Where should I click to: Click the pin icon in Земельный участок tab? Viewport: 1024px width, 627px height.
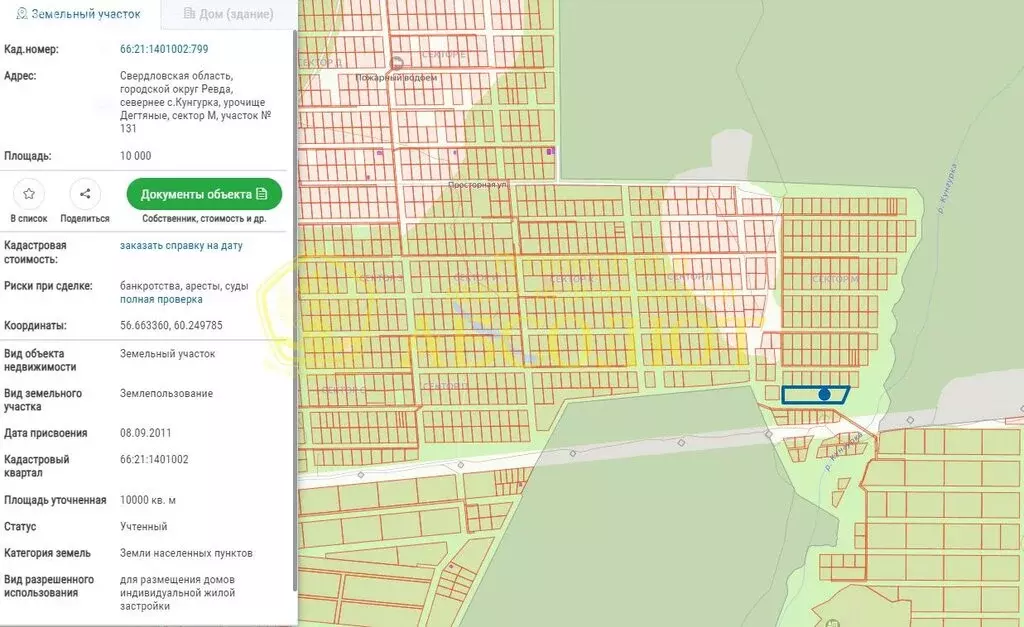pyautogui.click(x=21, y=14)
